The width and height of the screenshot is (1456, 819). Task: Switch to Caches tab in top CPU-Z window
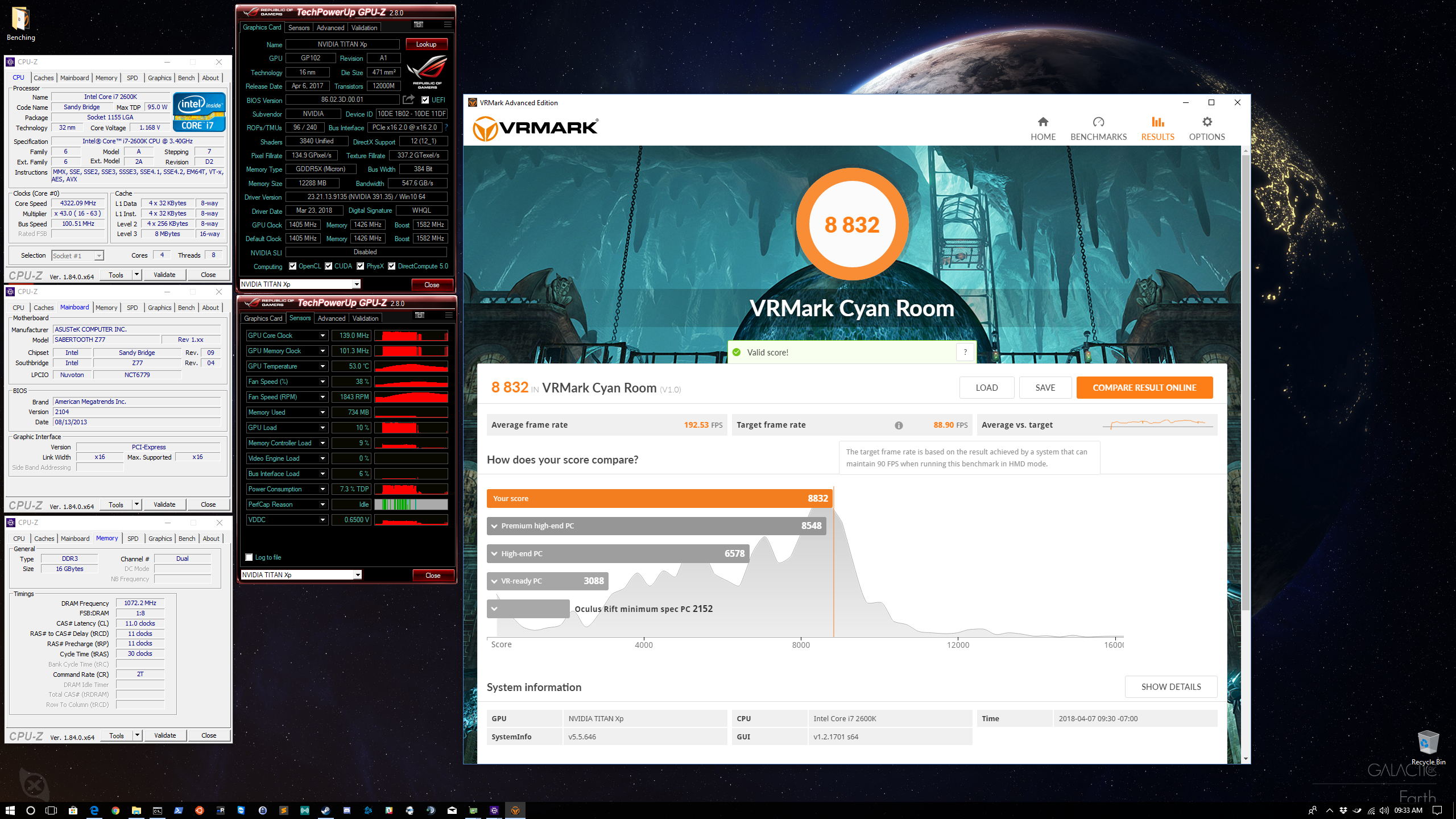pyautogui.click(x=44, y=78)
